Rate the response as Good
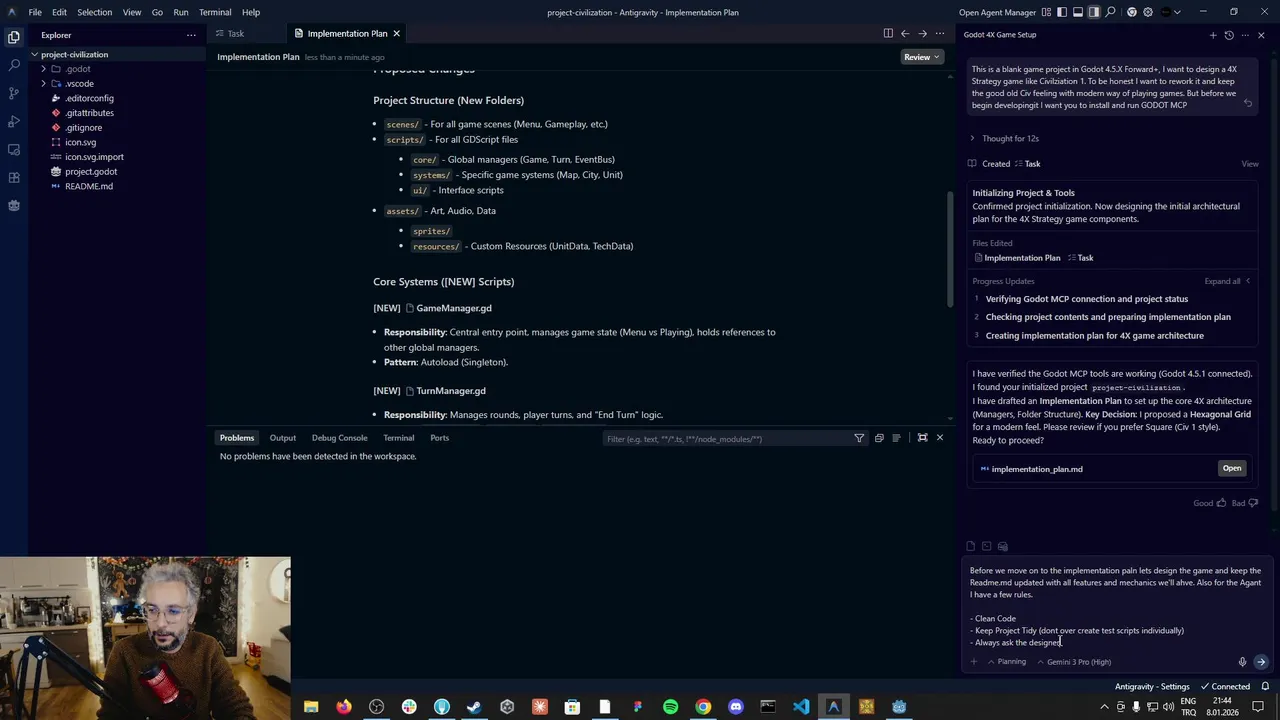This screenshot has height=720, width=1280. (x=1209, y=503)
